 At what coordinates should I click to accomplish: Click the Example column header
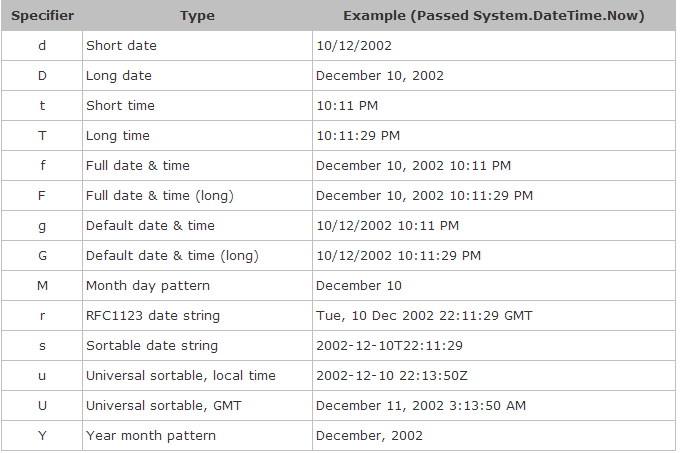point(494,16)
